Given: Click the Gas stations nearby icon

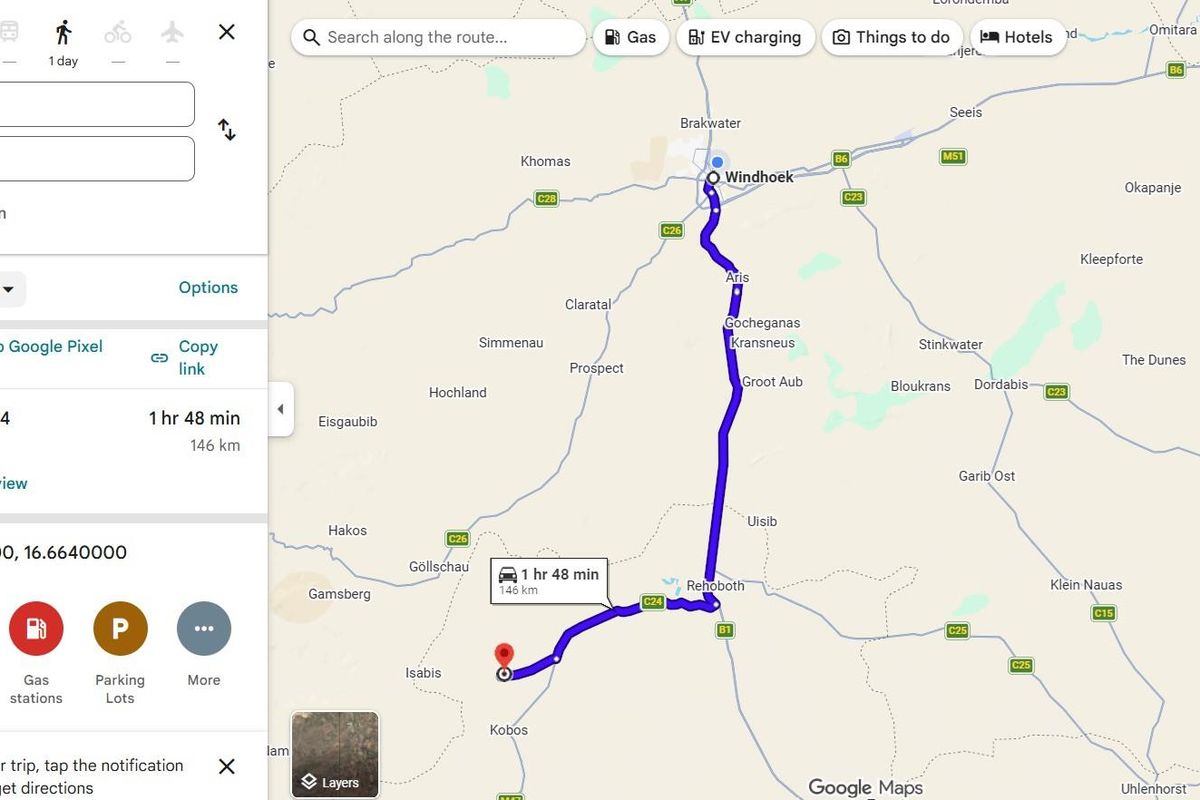Looking at the screenshot, I should [x=36, y=628].
